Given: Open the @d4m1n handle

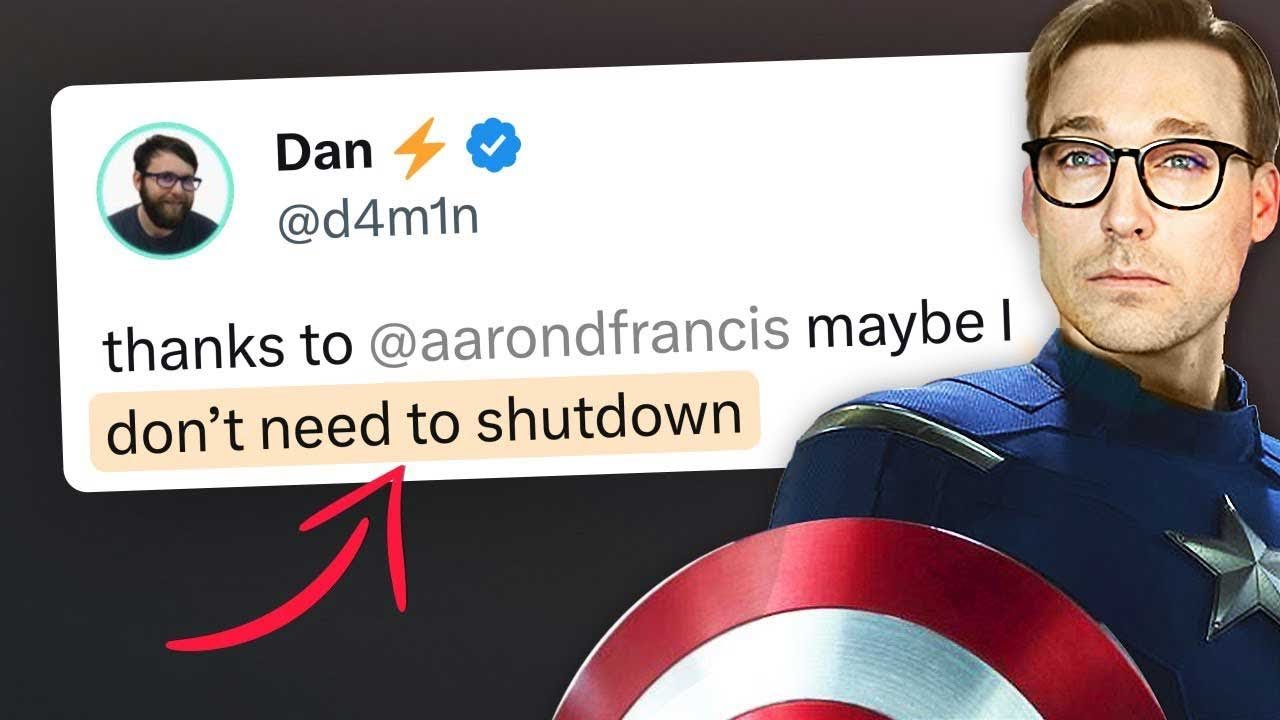Looking at the screenshot, I should pos(377,218).
